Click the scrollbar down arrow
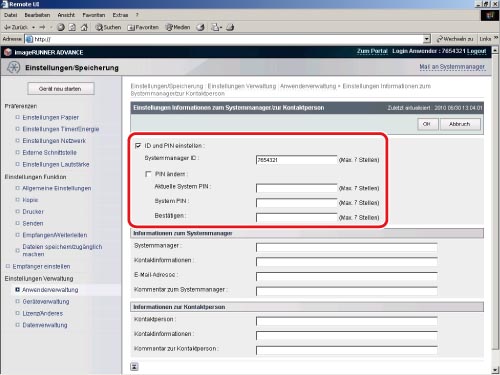Image resolution: width=500 pixels, height=375 pixels. 495,370
